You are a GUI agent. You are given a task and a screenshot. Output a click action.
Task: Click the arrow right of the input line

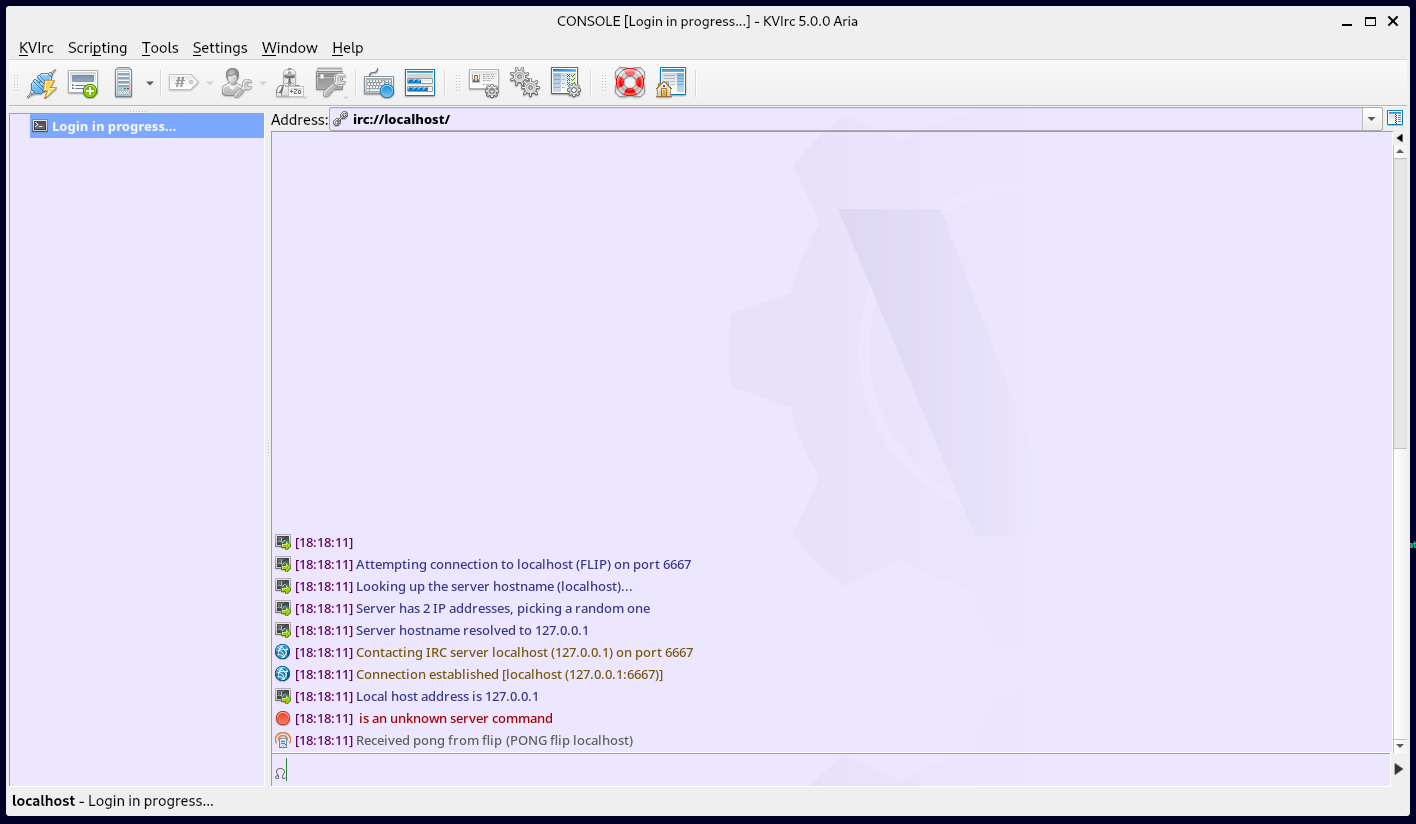pos(1399,769)
